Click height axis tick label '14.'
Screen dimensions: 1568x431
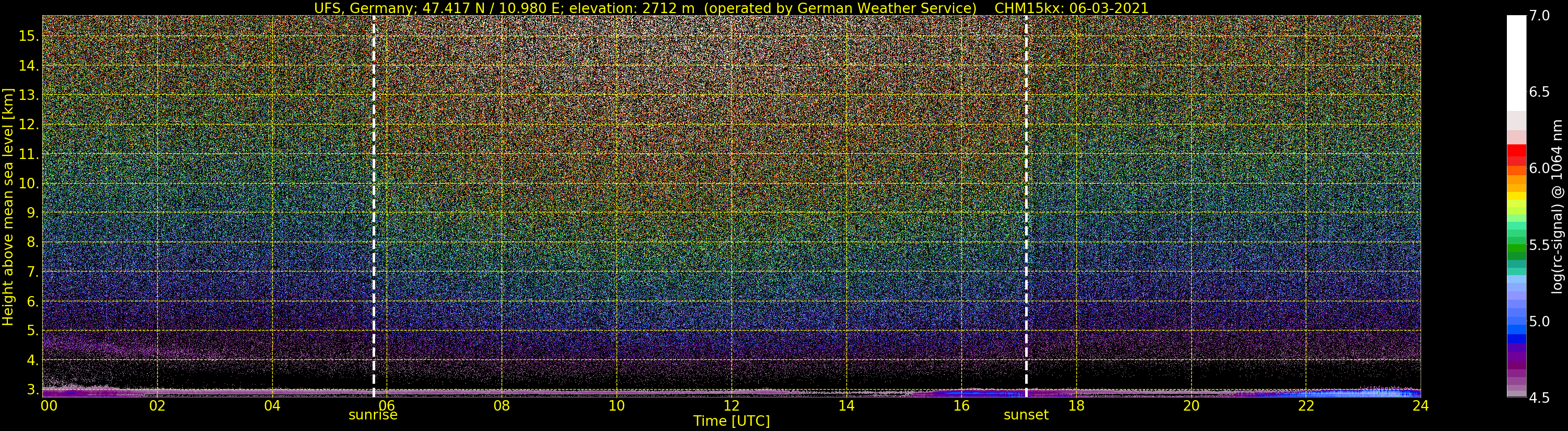pyautogui.click(x=29, y=66)
